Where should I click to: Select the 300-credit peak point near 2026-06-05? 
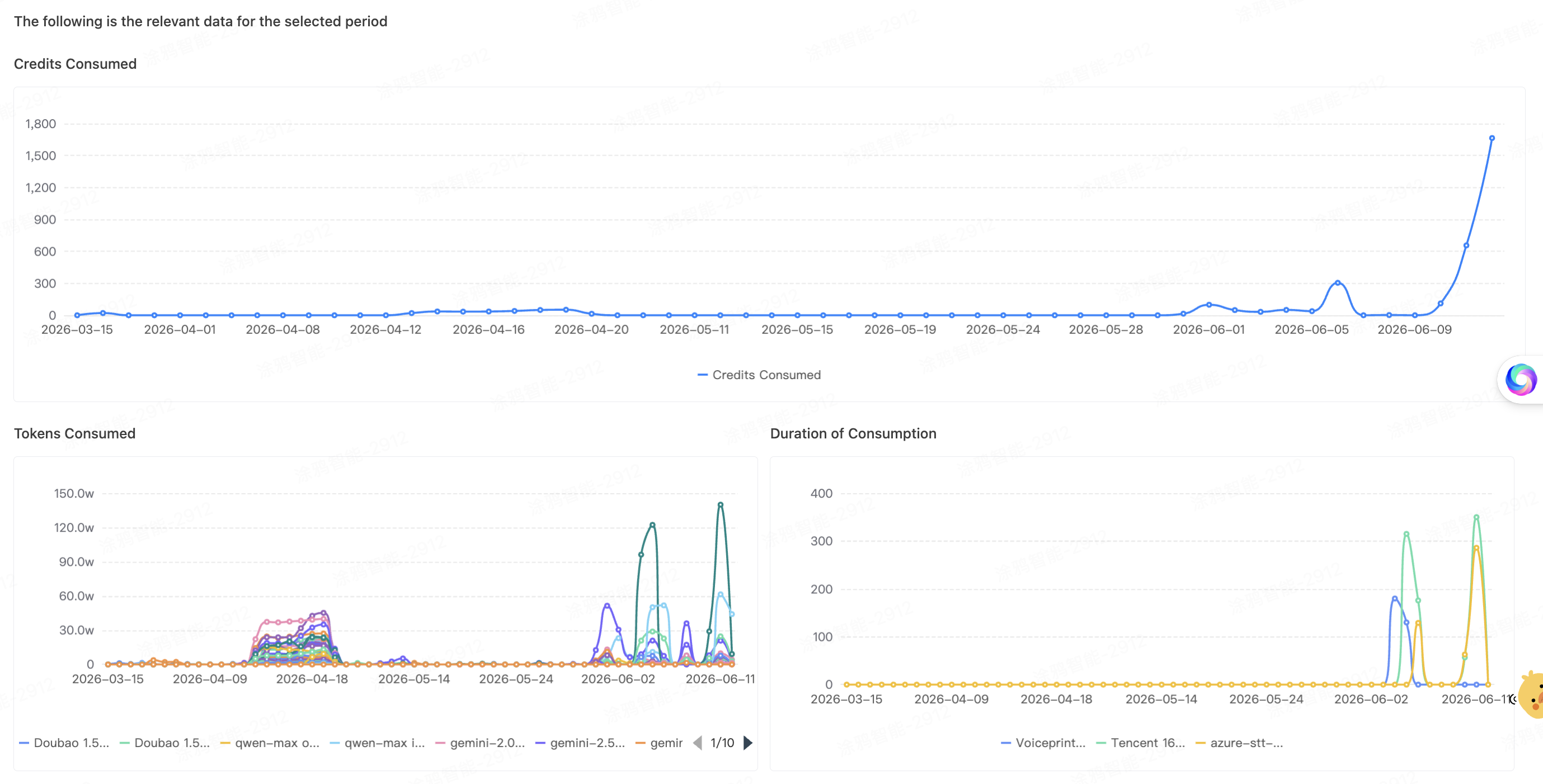(1338, 283)
